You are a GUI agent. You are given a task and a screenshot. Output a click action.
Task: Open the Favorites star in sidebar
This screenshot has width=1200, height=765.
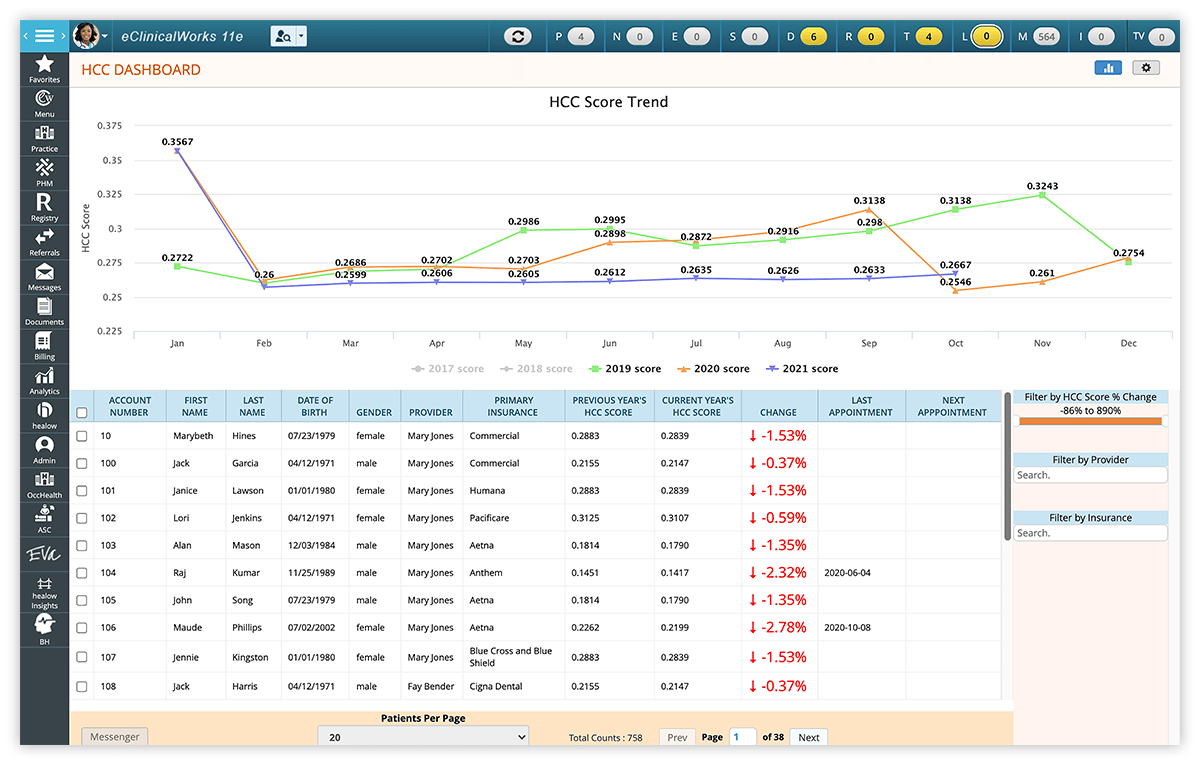coord(44,64)
